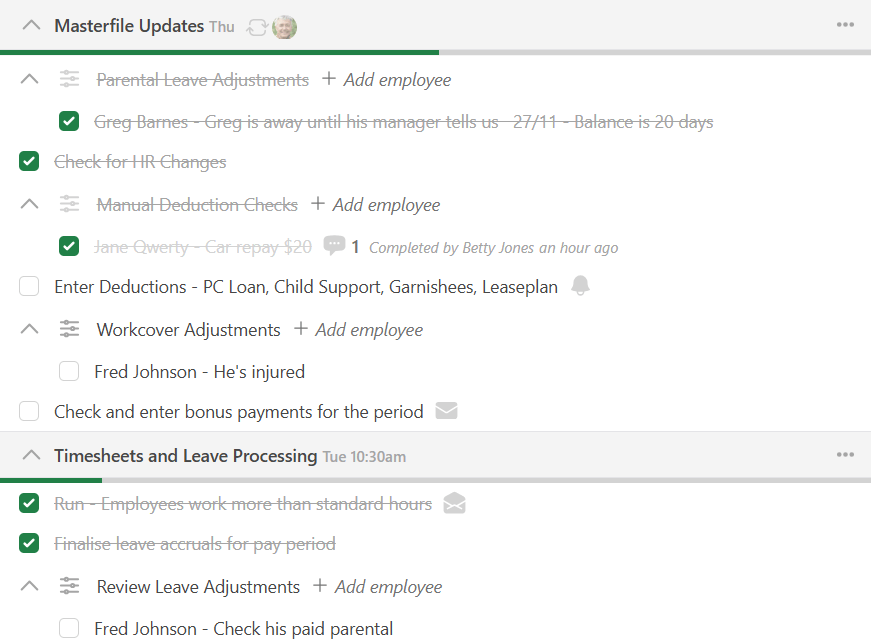Click the open-mail icon beside Run task
The image size is (871, 640).
pyautogui.click(x=454, y=504)
